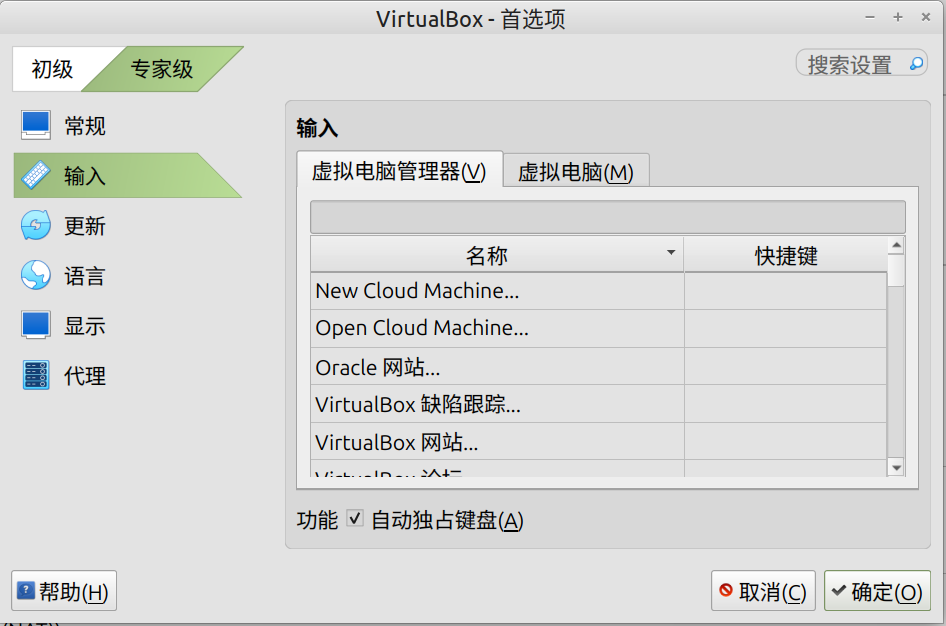Switch to 初级 basic mode
Viewport: 946px width, 626px height.
coord(52,69)
